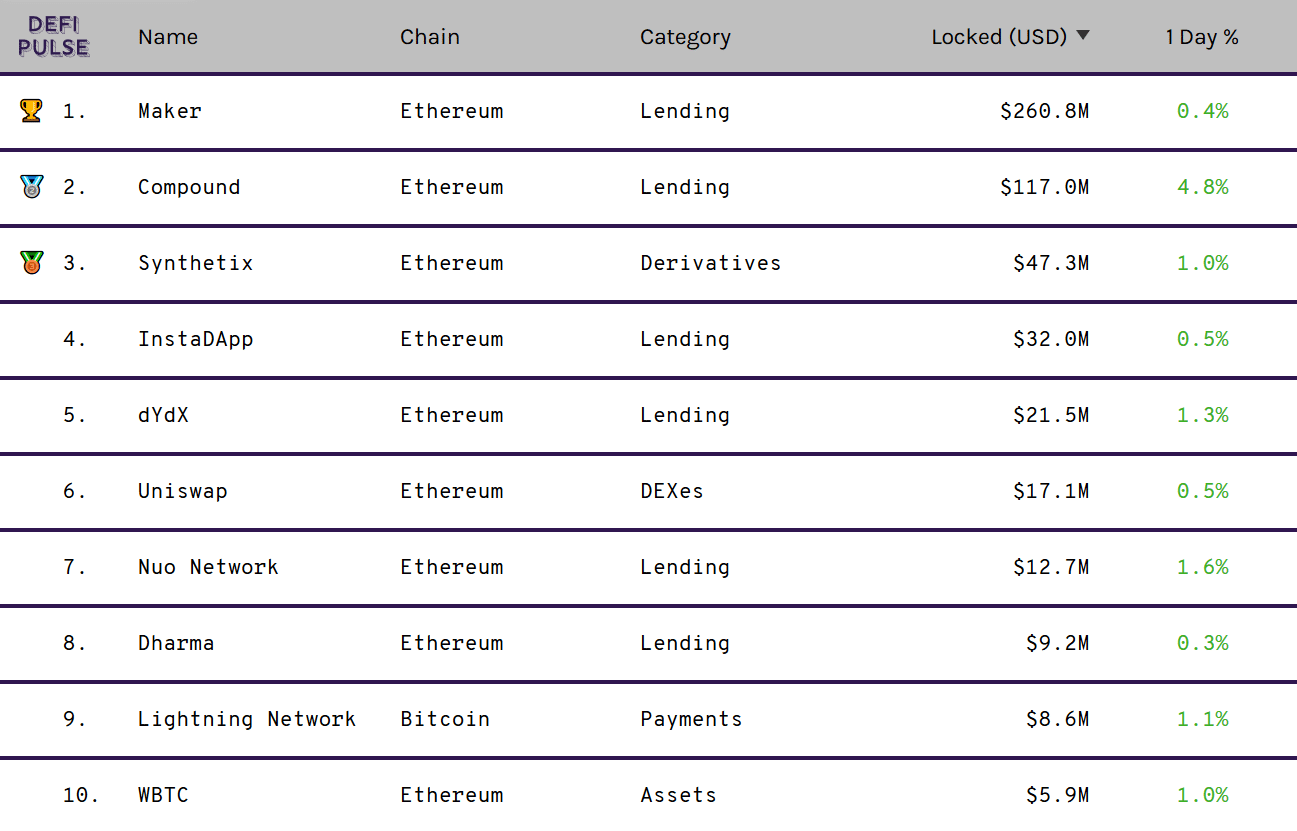Sort by the Category column header
The image size is (1297, 831).
pos(685,37)
